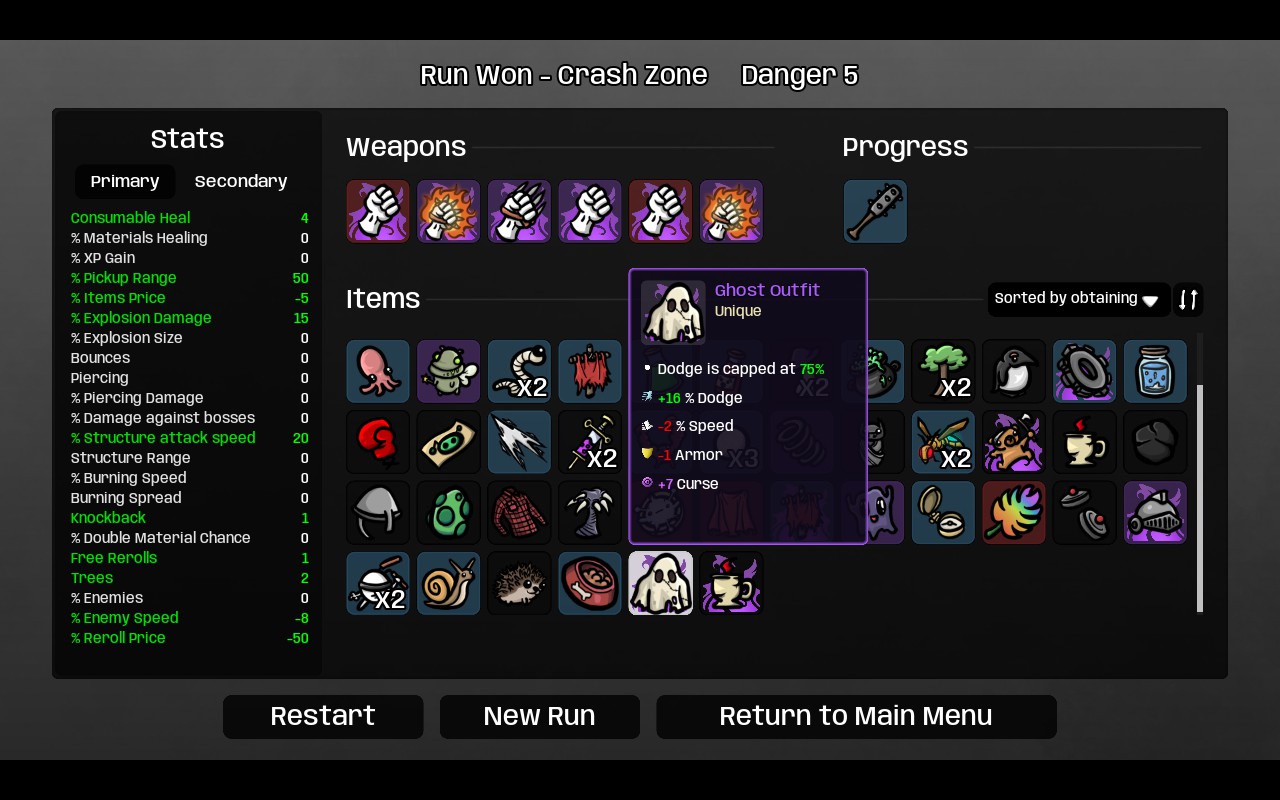The image size is (1280, 800).
Task: Select the first fist weapon icon
Action: [x=378, y=211]
